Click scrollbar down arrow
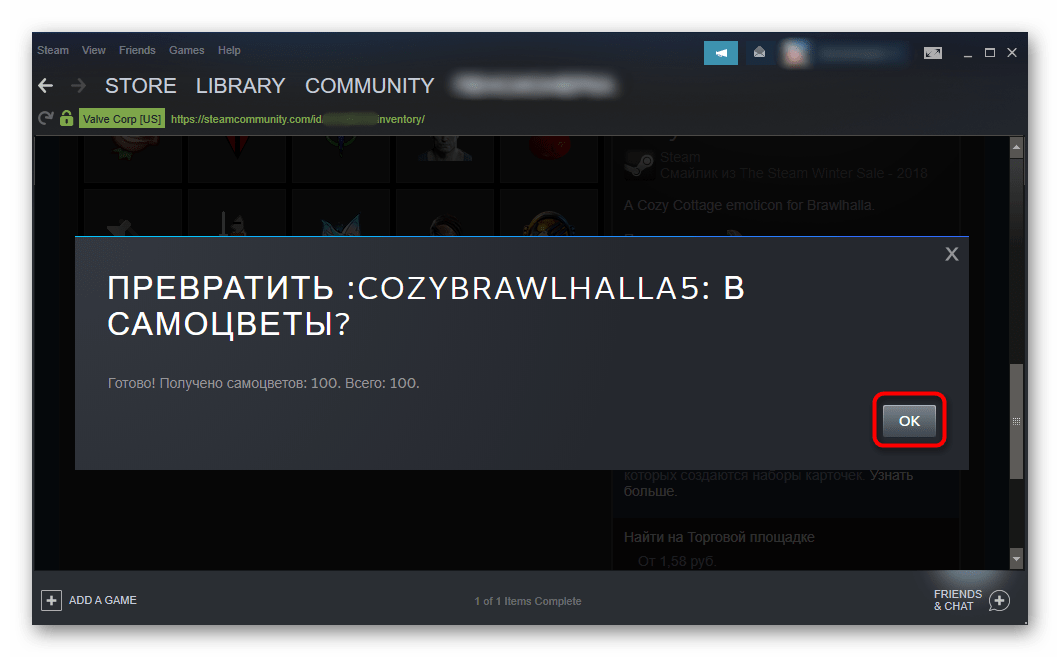This screenshot has height=657, width=1060. tap(1016, 558)
